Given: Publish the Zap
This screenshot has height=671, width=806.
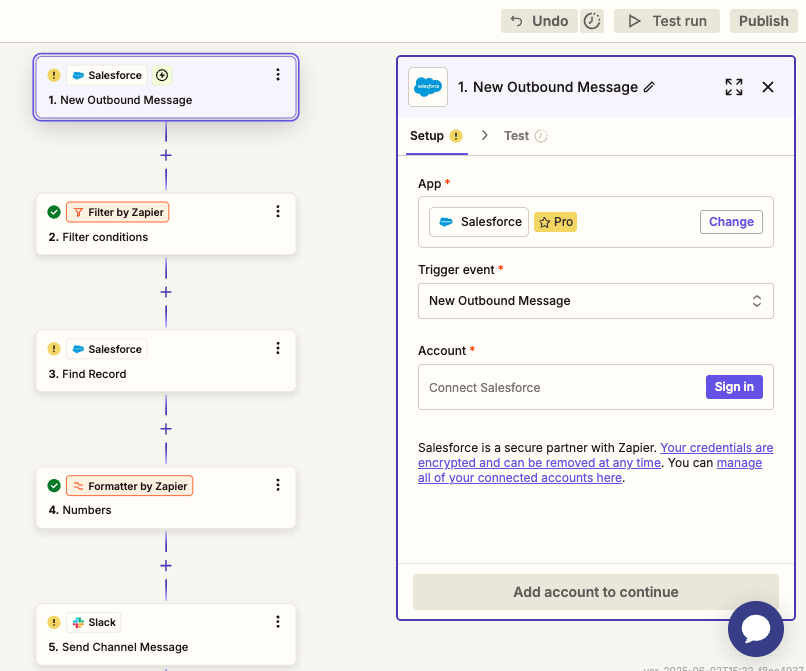Looking at the screenshot, I should [763, 21].
